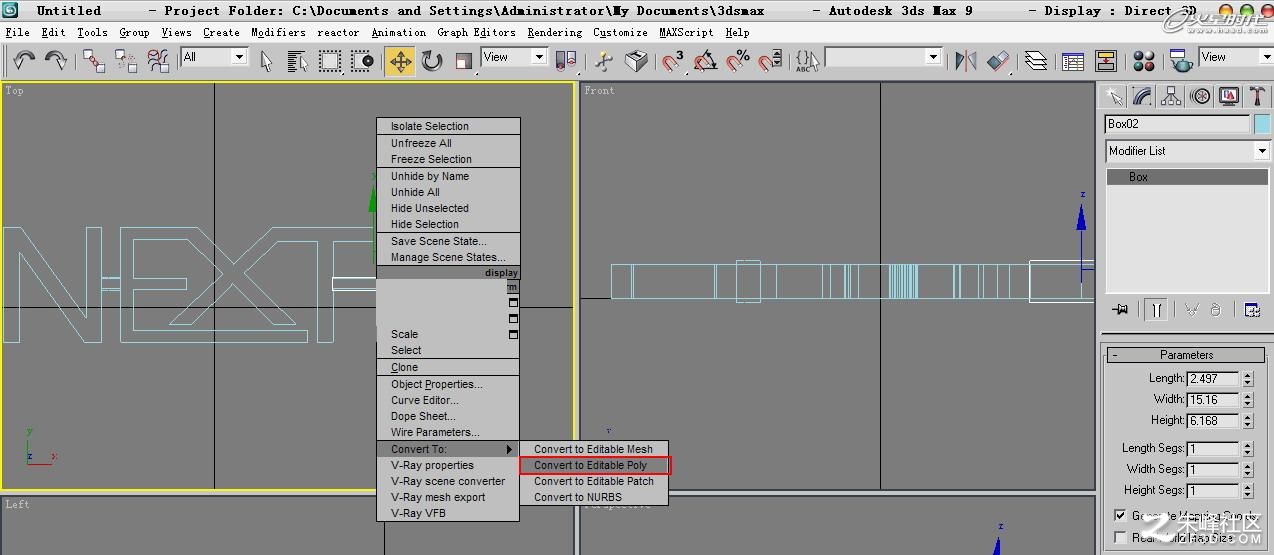Choose the Select Object arrow tool
Image resolution: width=1274 pixels, height=555 pixels.
(x=266, y=61)
